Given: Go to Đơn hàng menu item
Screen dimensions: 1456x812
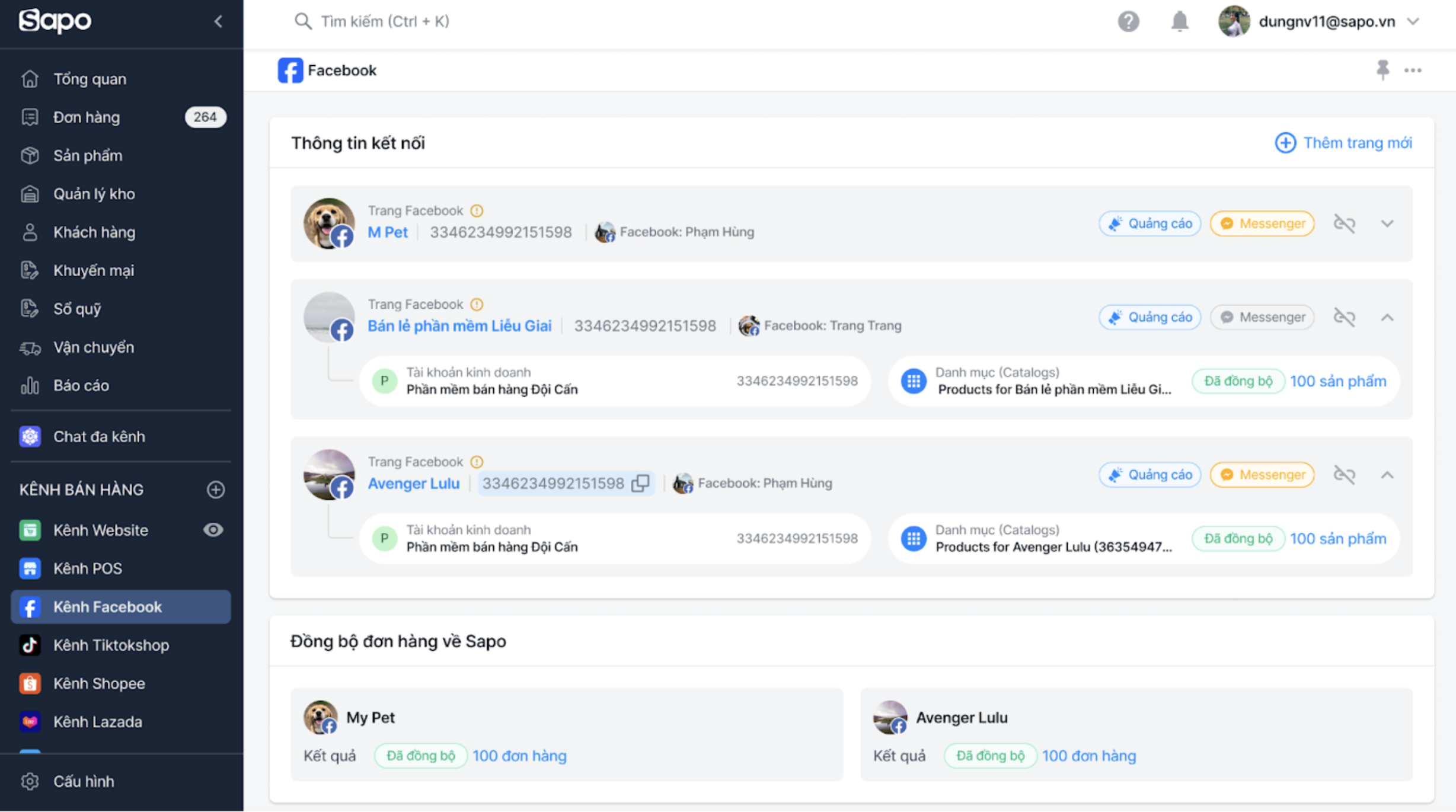Looking at the screenshot, I should [x=87, y=117].
